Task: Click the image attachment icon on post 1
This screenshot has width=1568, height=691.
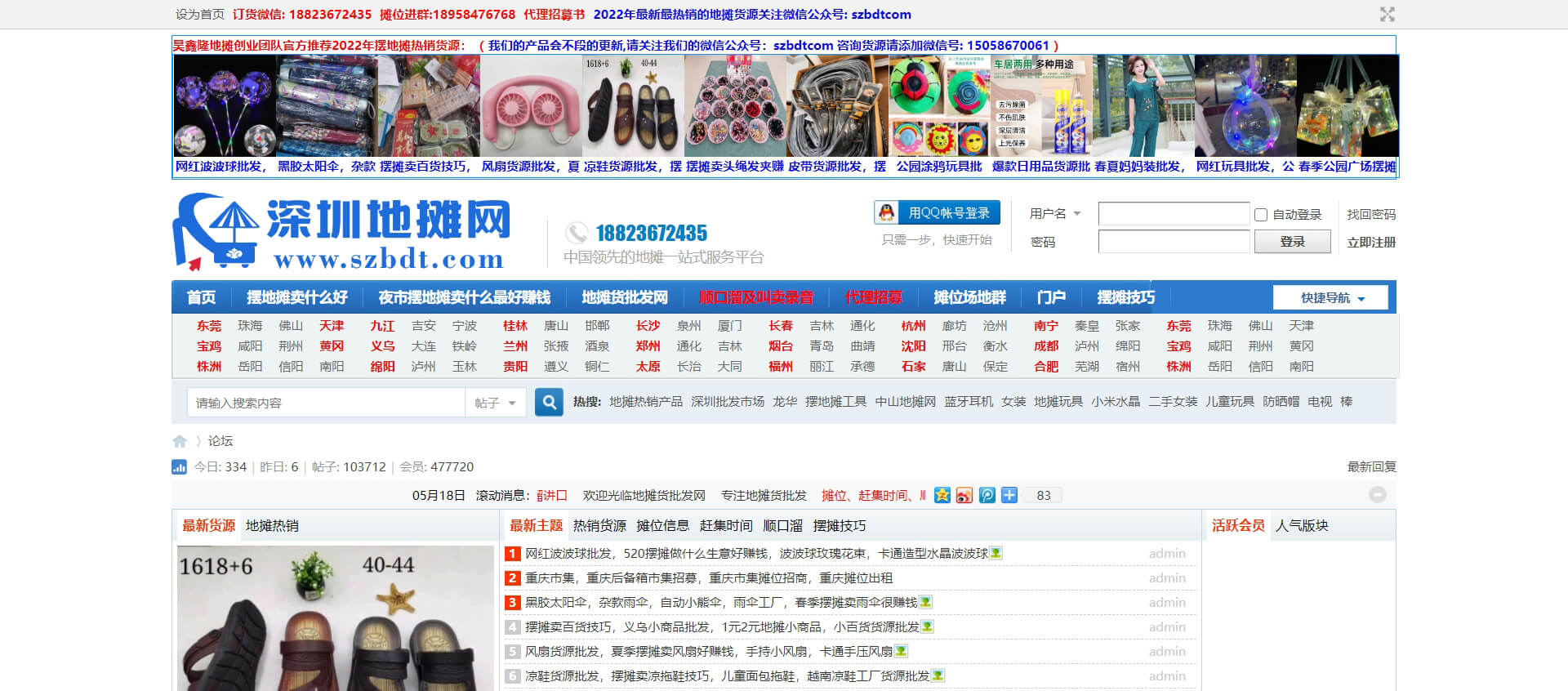Action: (x=996, y=554)
